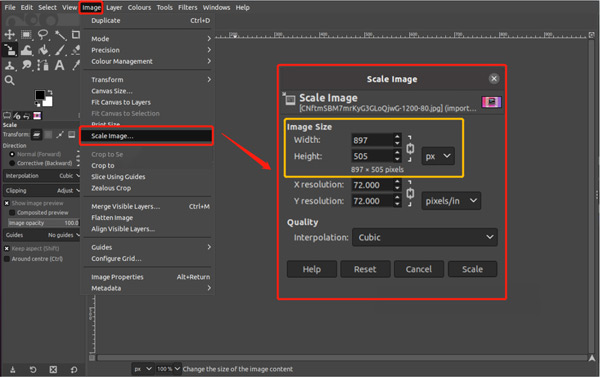Click the black foreground colour swatch
The height and width of the screenshot is (377, 600).
click(40, 95)
